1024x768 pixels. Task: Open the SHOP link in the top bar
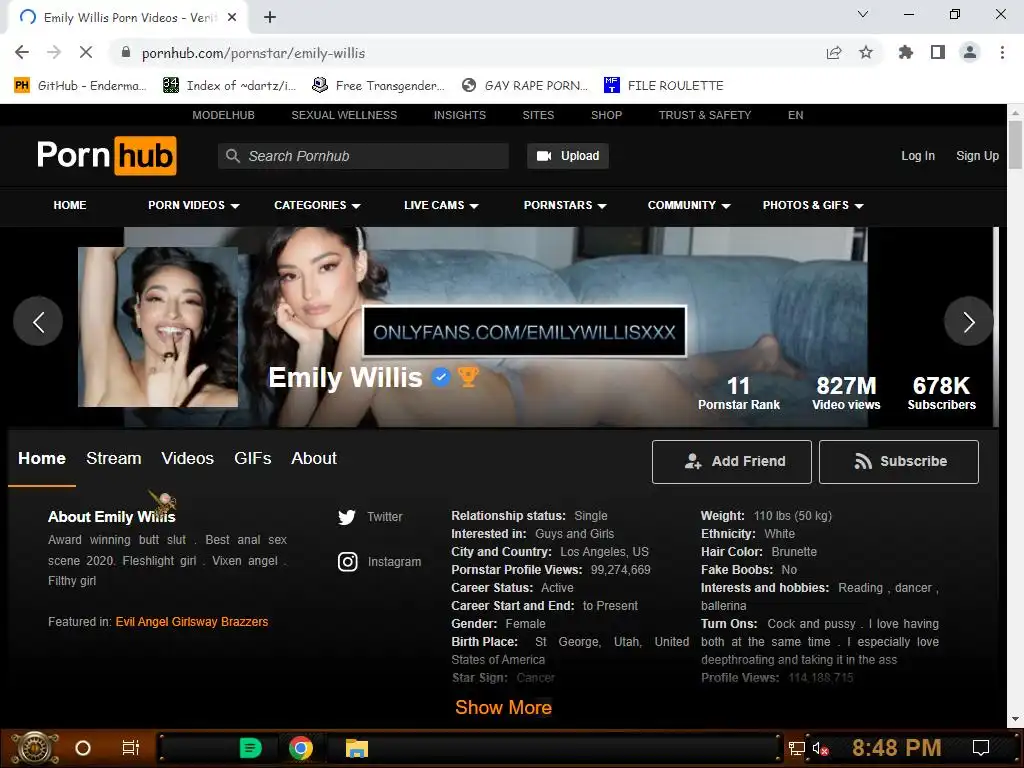607,115
